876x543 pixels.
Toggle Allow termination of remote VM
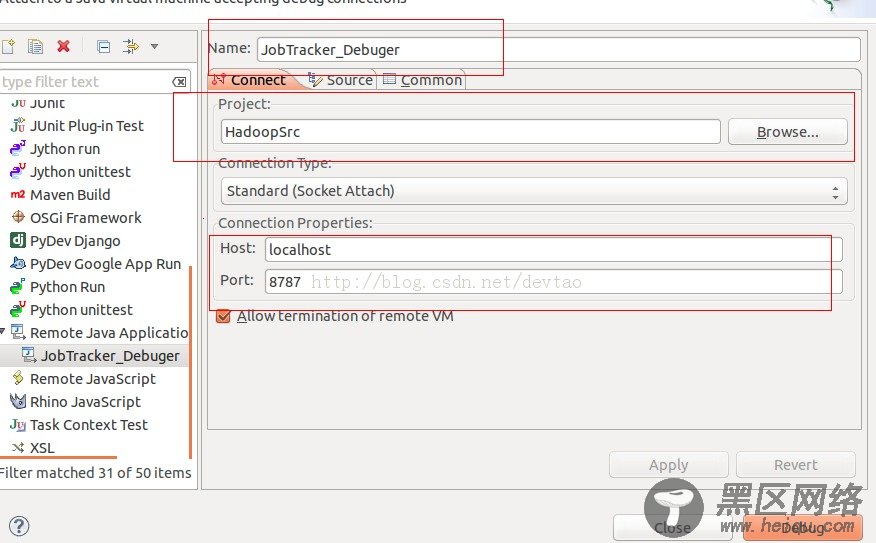[x=223, y=316]
